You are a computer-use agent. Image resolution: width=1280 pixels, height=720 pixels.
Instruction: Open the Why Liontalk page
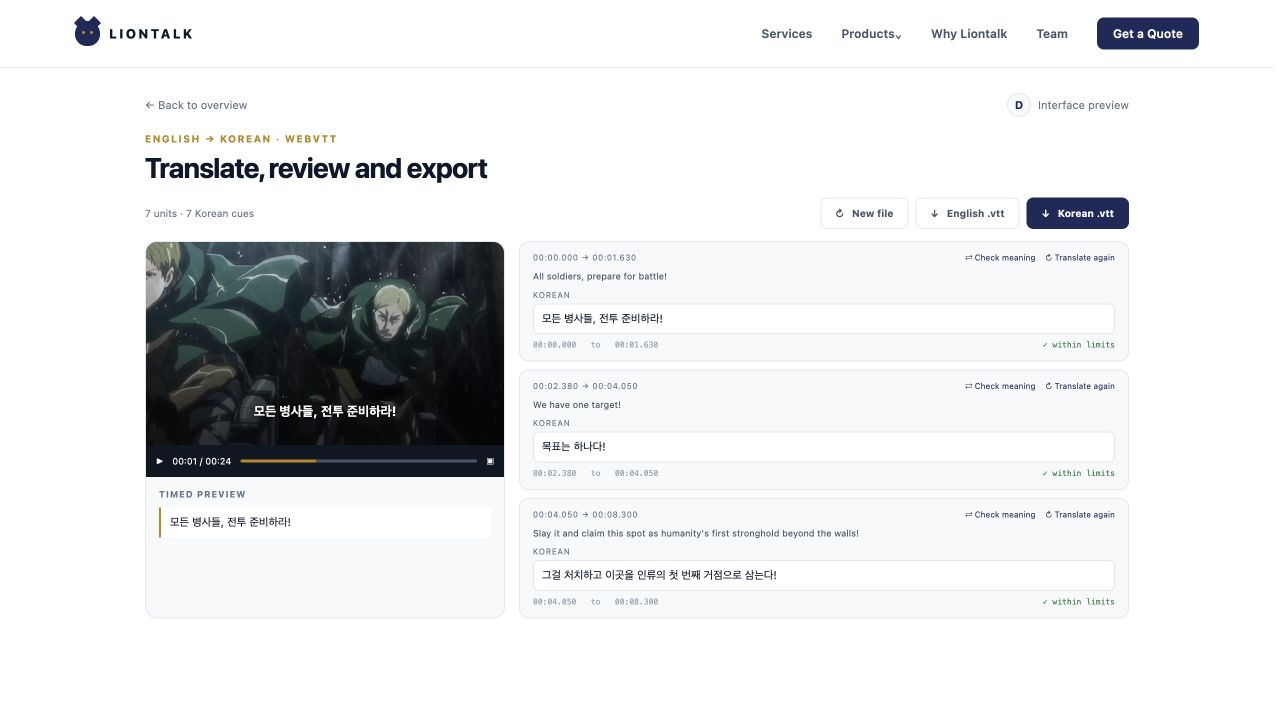pos(969,34)
